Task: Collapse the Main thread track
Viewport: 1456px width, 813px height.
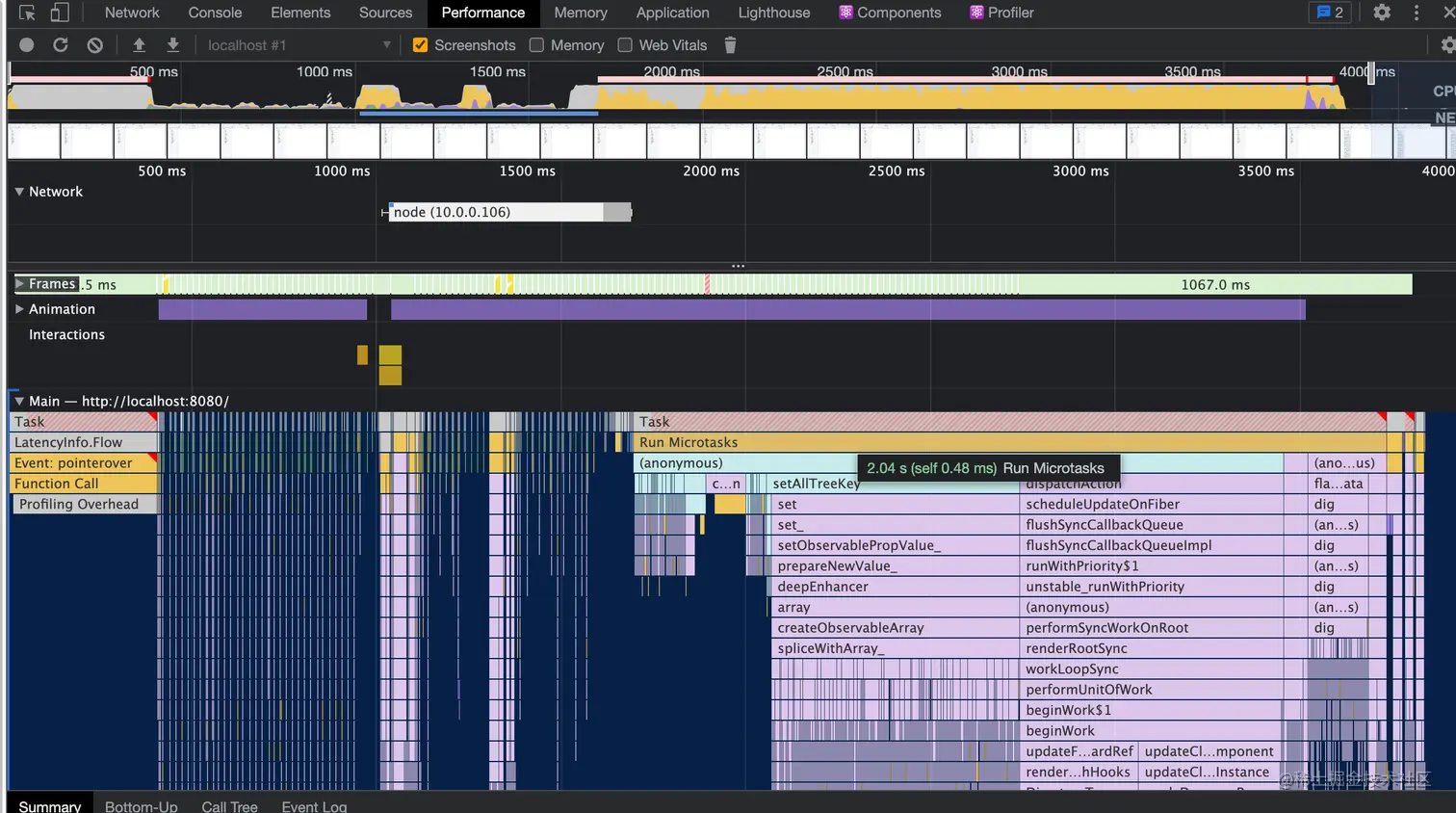Action: coord(19,401)
